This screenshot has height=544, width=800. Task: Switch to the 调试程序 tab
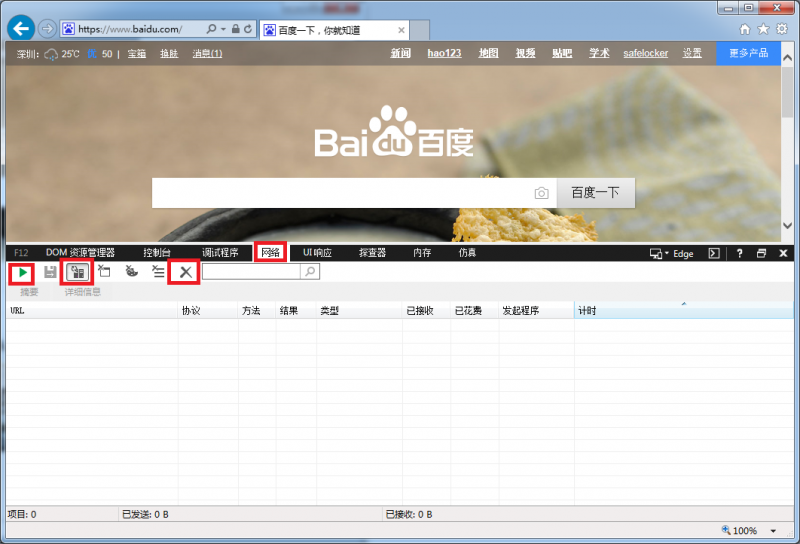point(220,253)
